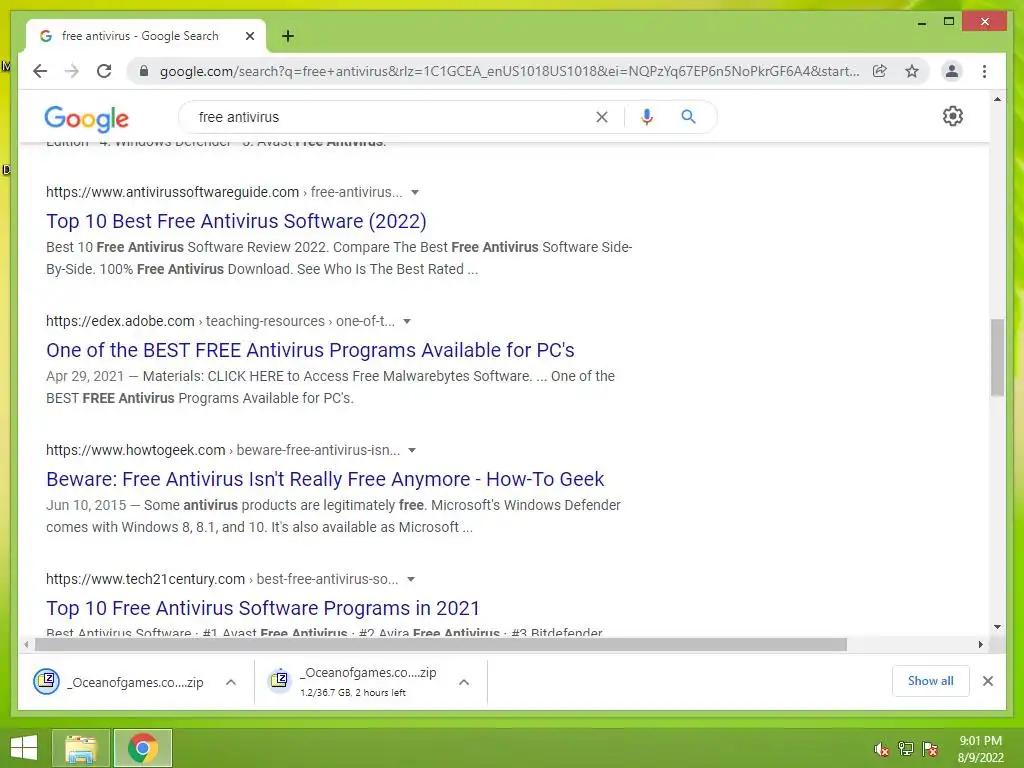Close the downloads bar
Screen dimensions: 1024x768
[x=987, y=681]
